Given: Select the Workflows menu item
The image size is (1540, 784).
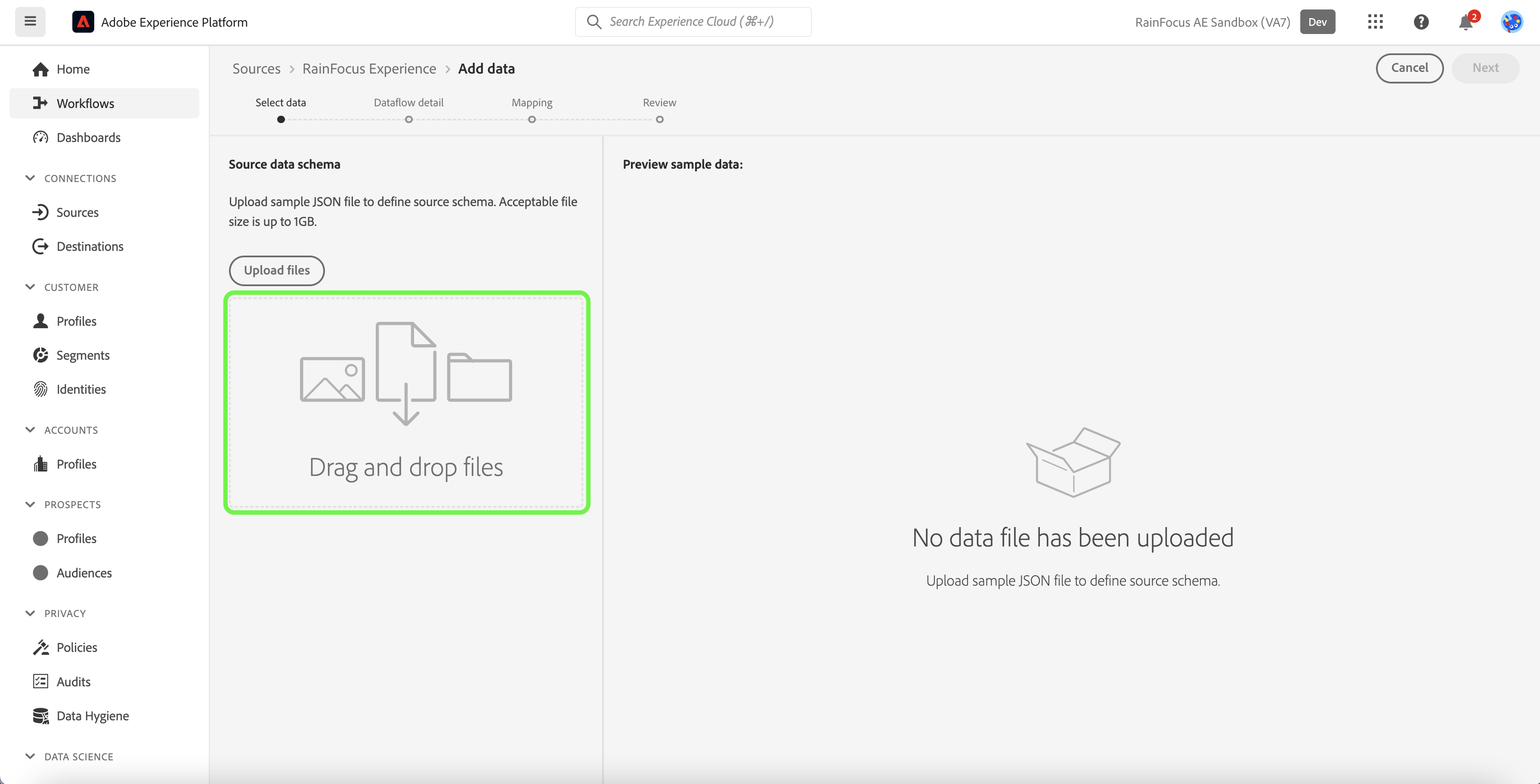Looking at the screenshot, I should (x=85, y=103).
